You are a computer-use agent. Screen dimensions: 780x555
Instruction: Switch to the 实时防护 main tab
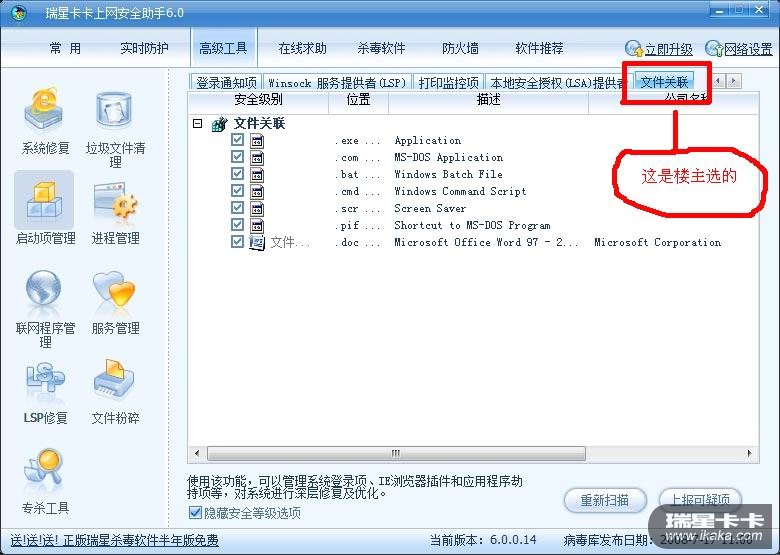[x=144, y=48]
